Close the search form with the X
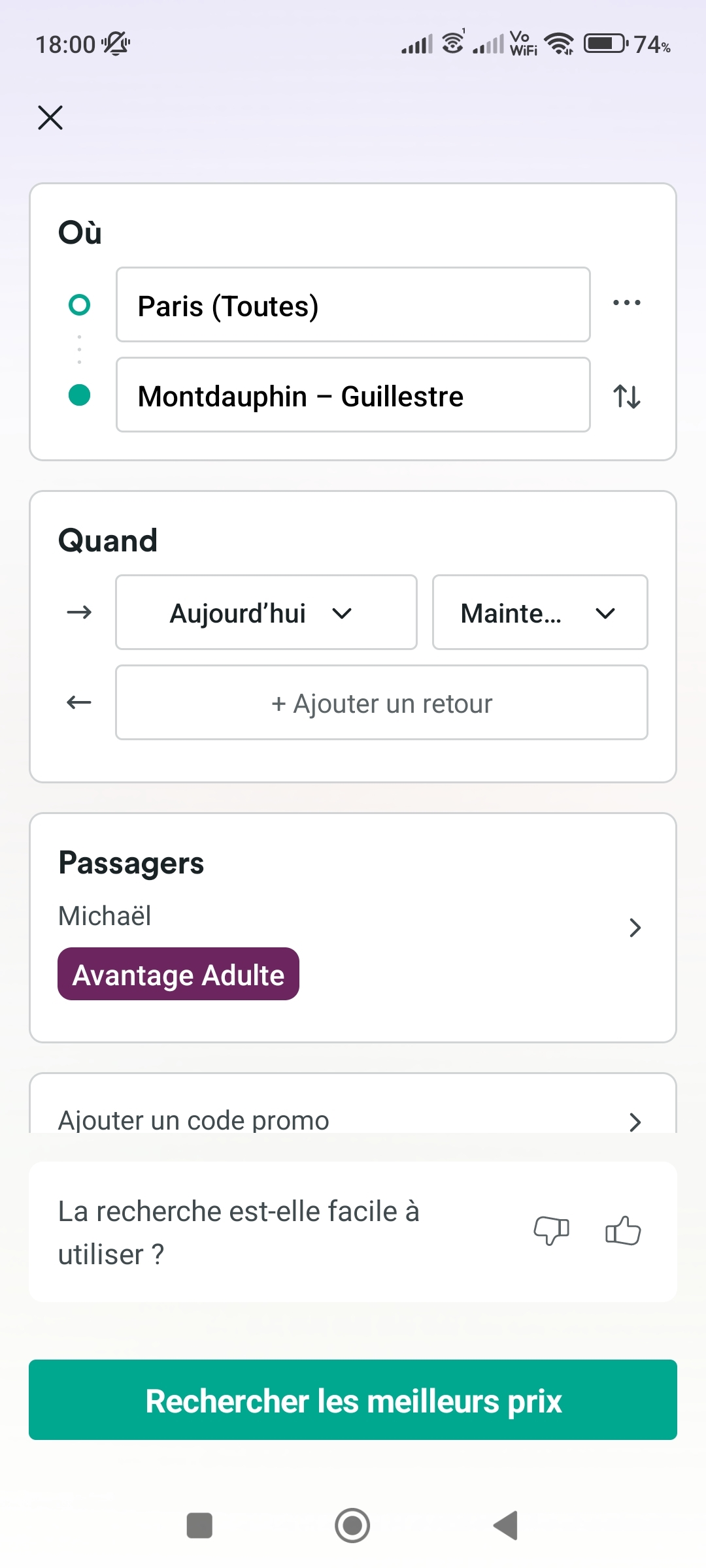This screenshot has width=706, height=1568. pos(50,118)
